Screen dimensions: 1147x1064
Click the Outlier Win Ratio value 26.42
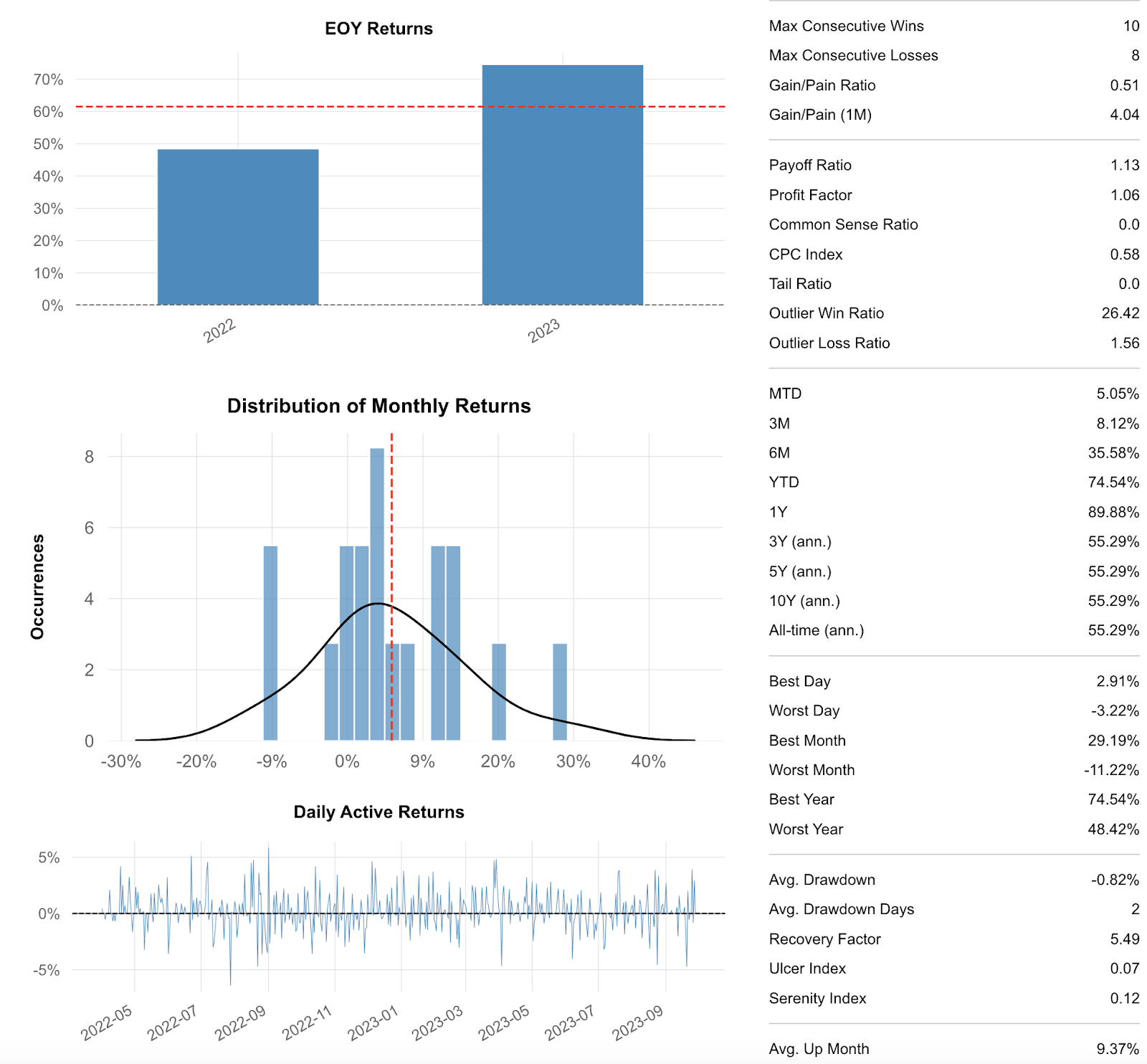coord(1120,313)
